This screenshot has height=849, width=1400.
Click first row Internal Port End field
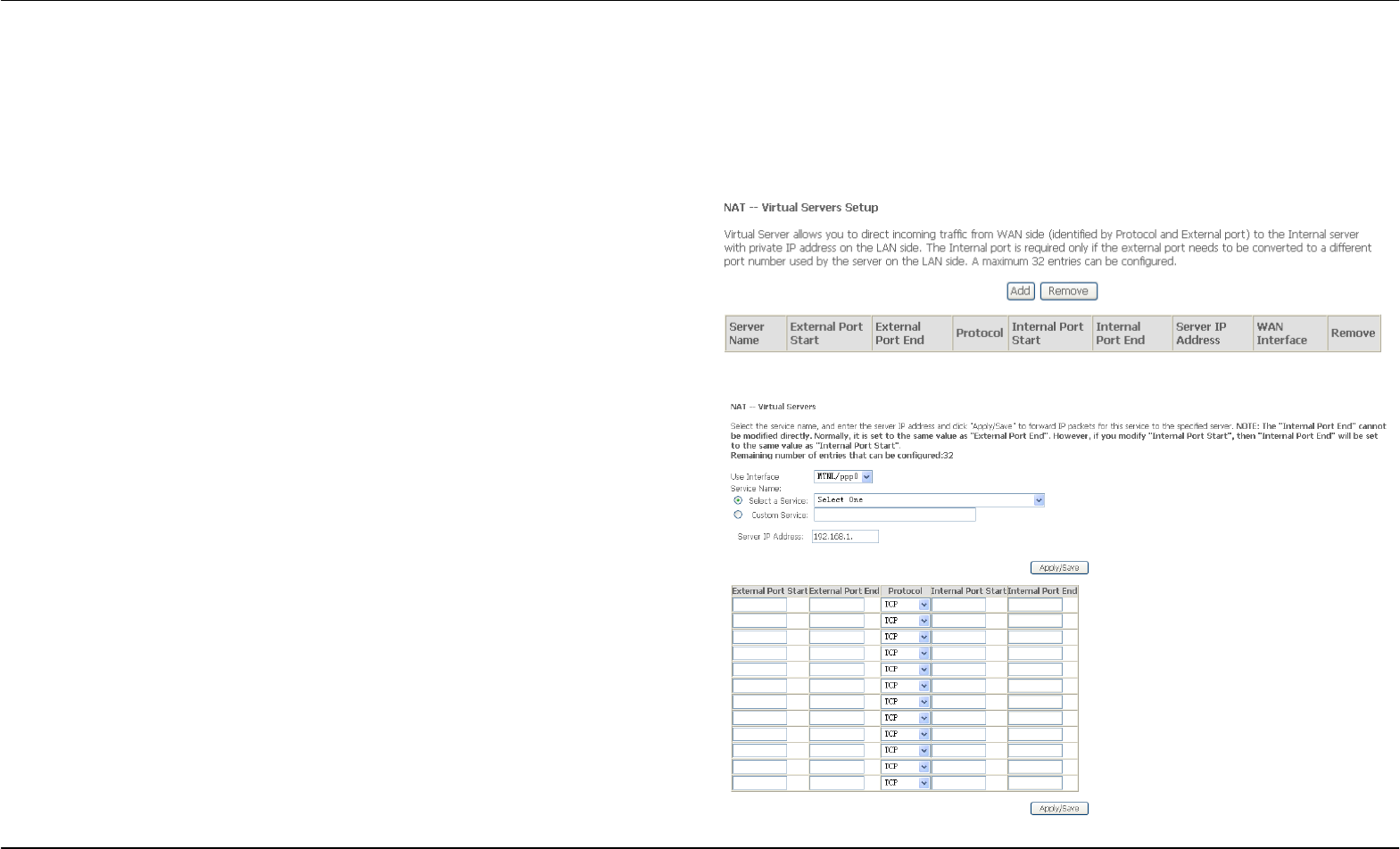coord(1035,605)
